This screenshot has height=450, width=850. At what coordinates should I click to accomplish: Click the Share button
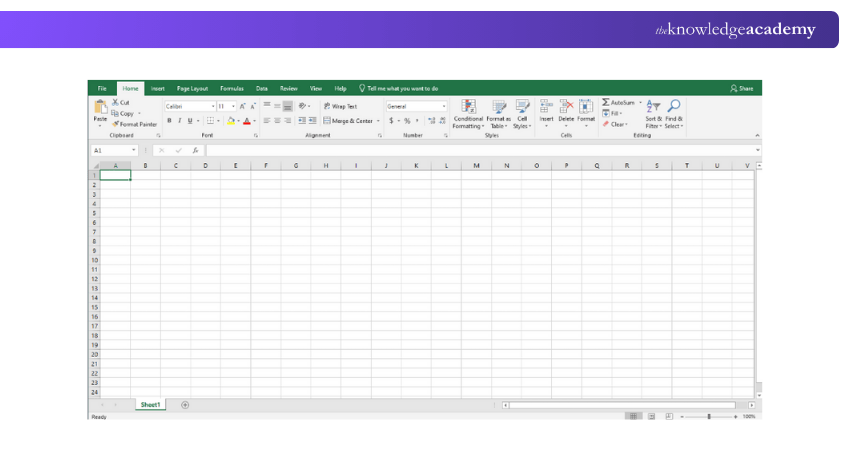742,88
